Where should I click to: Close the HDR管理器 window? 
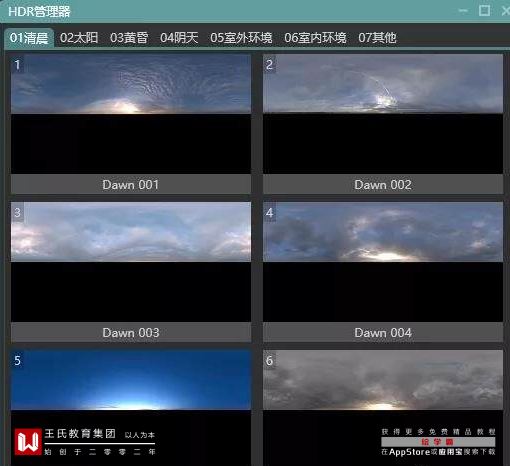coord(505,11)
